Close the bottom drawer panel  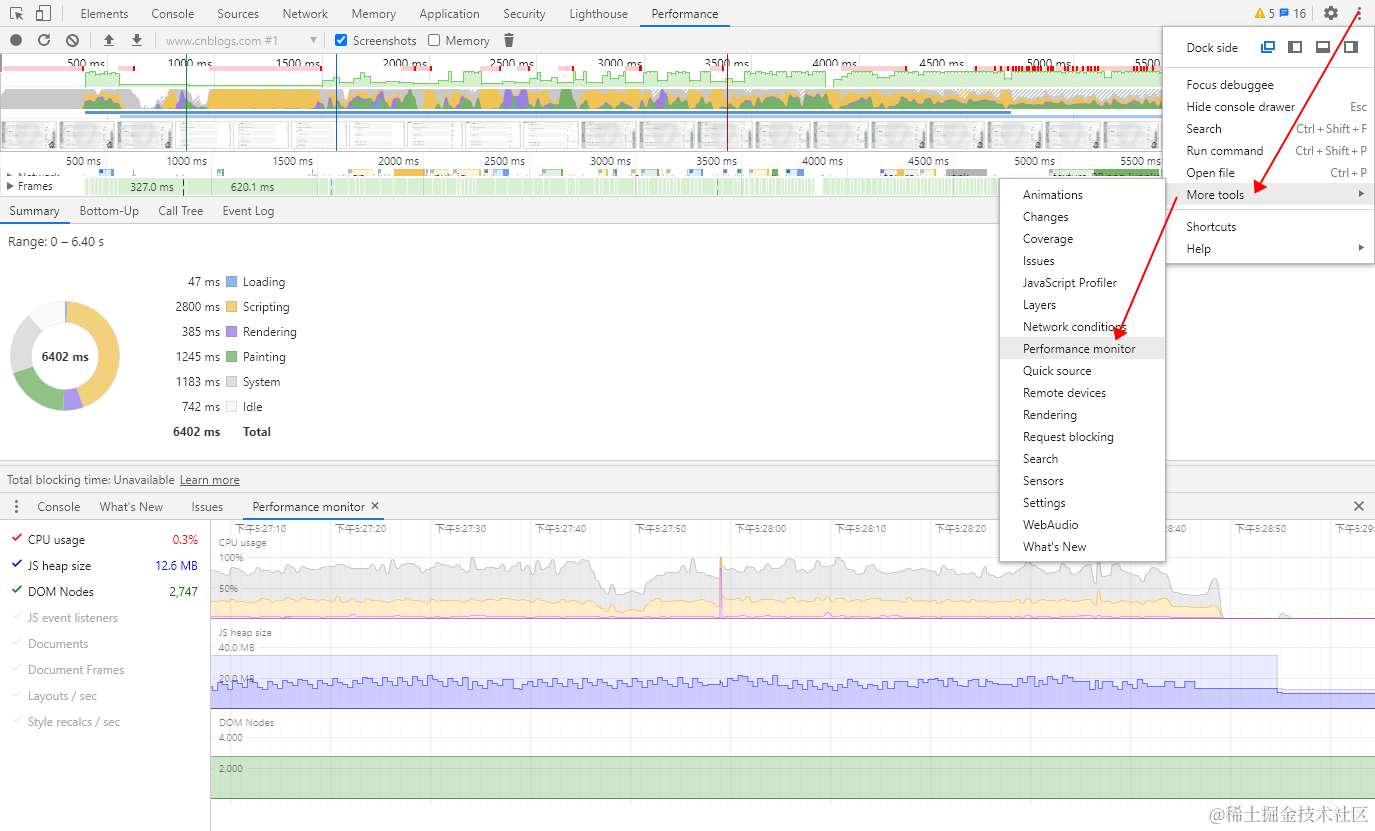(x=1359, y=507)
